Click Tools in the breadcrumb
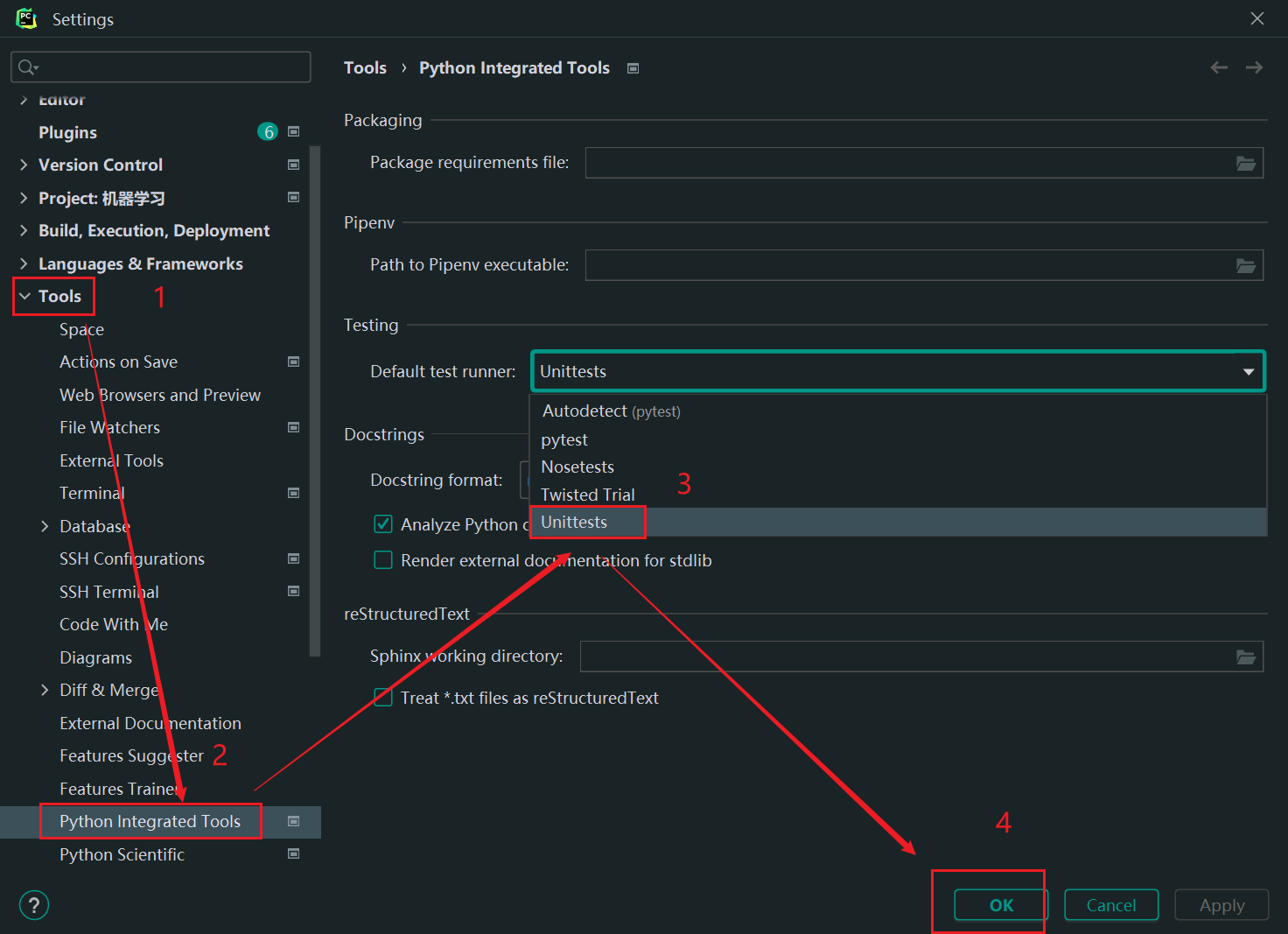The width and height of the screenshot is (1288, 934). pos(365,67)
